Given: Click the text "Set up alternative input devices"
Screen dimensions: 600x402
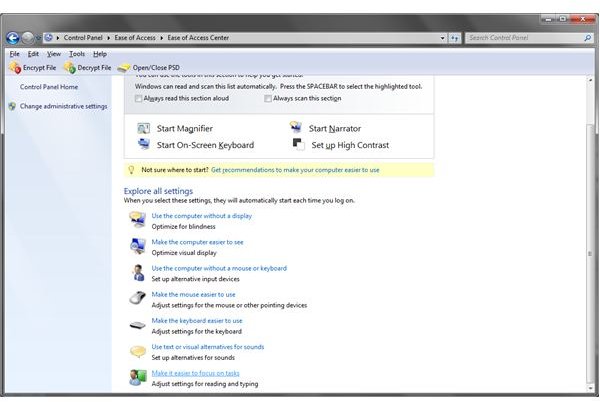Looking at the screenshot, I should (x=195, y=279).
